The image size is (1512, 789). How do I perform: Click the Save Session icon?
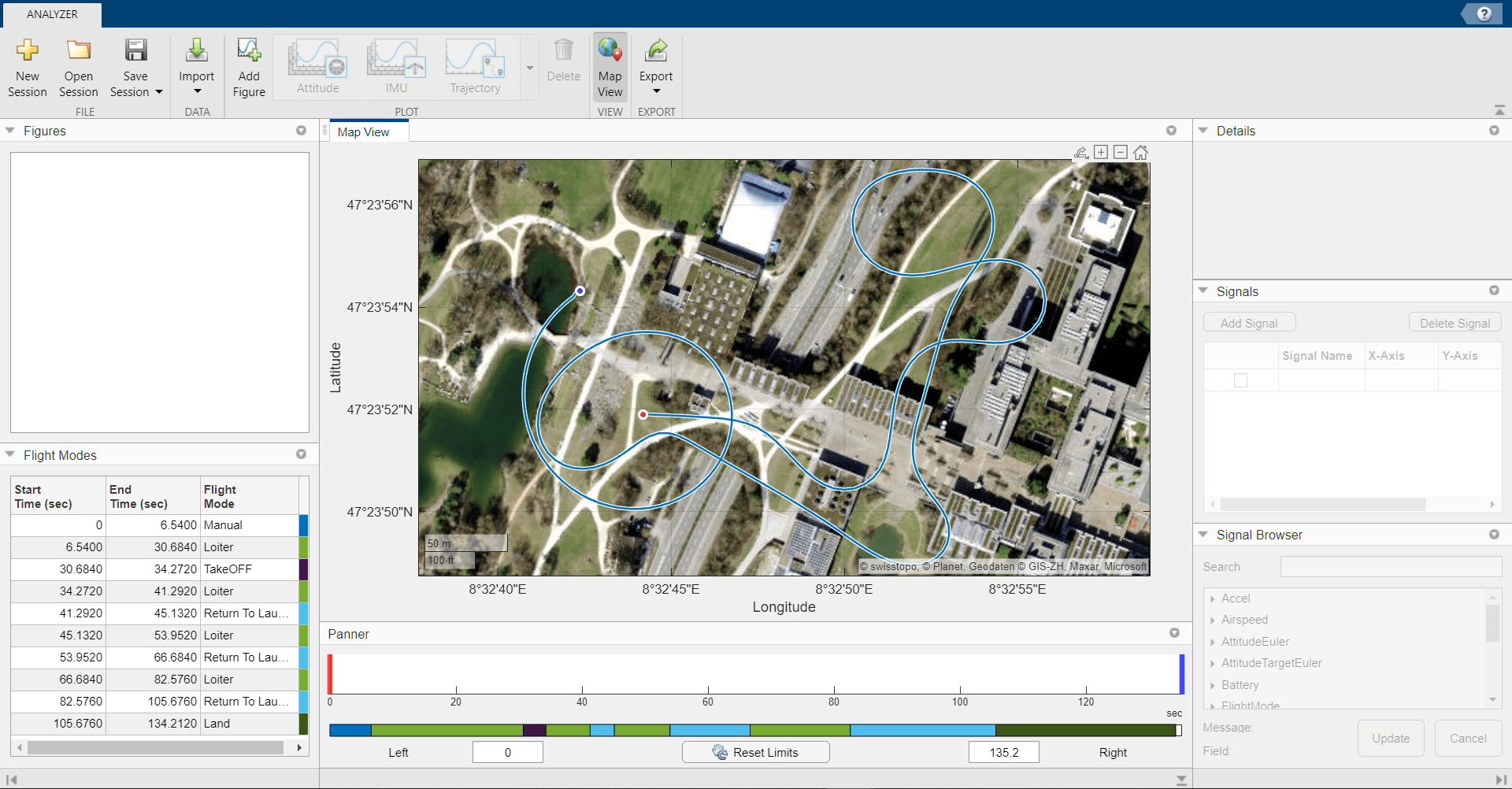point(135,50)
